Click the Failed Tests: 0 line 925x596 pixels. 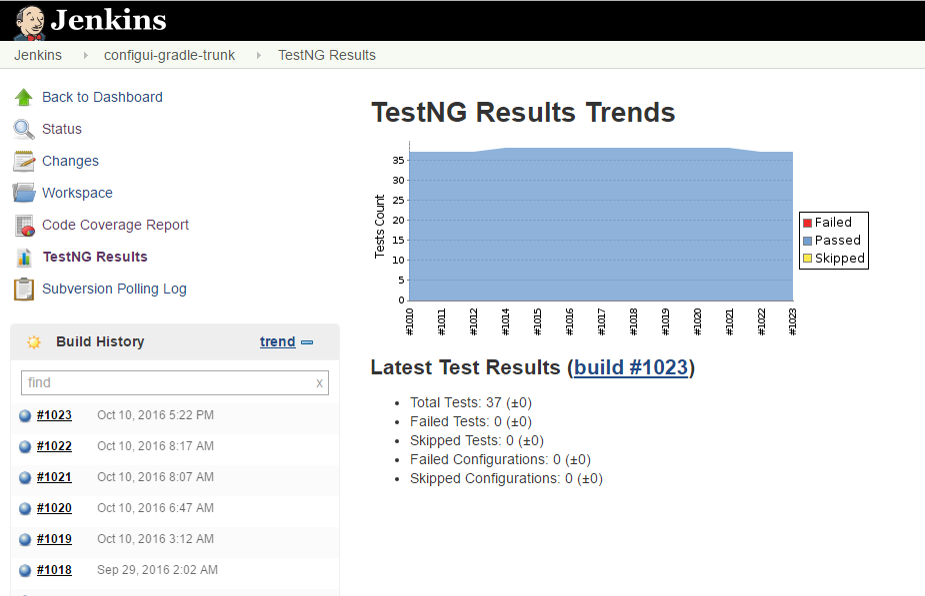[x=471, y=421]
